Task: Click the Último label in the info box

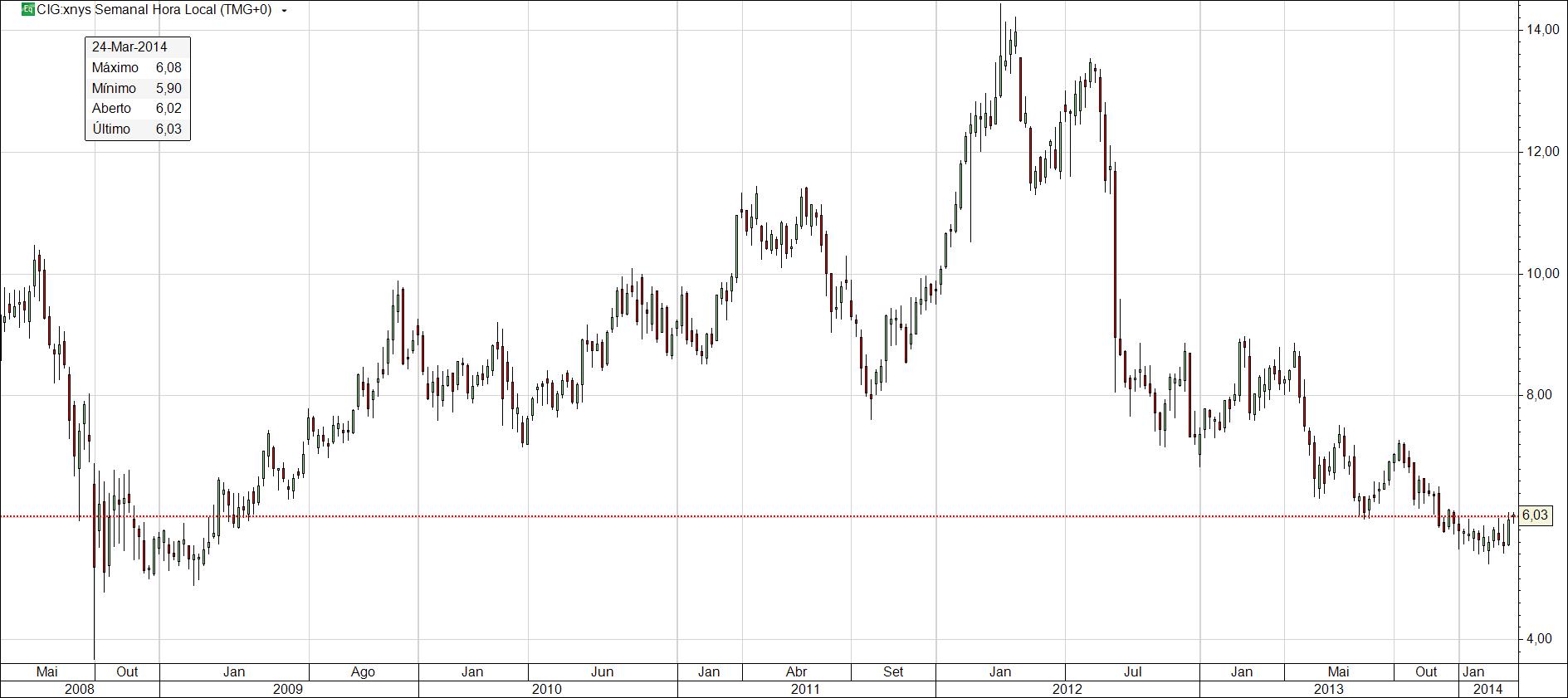Action: 111,129
